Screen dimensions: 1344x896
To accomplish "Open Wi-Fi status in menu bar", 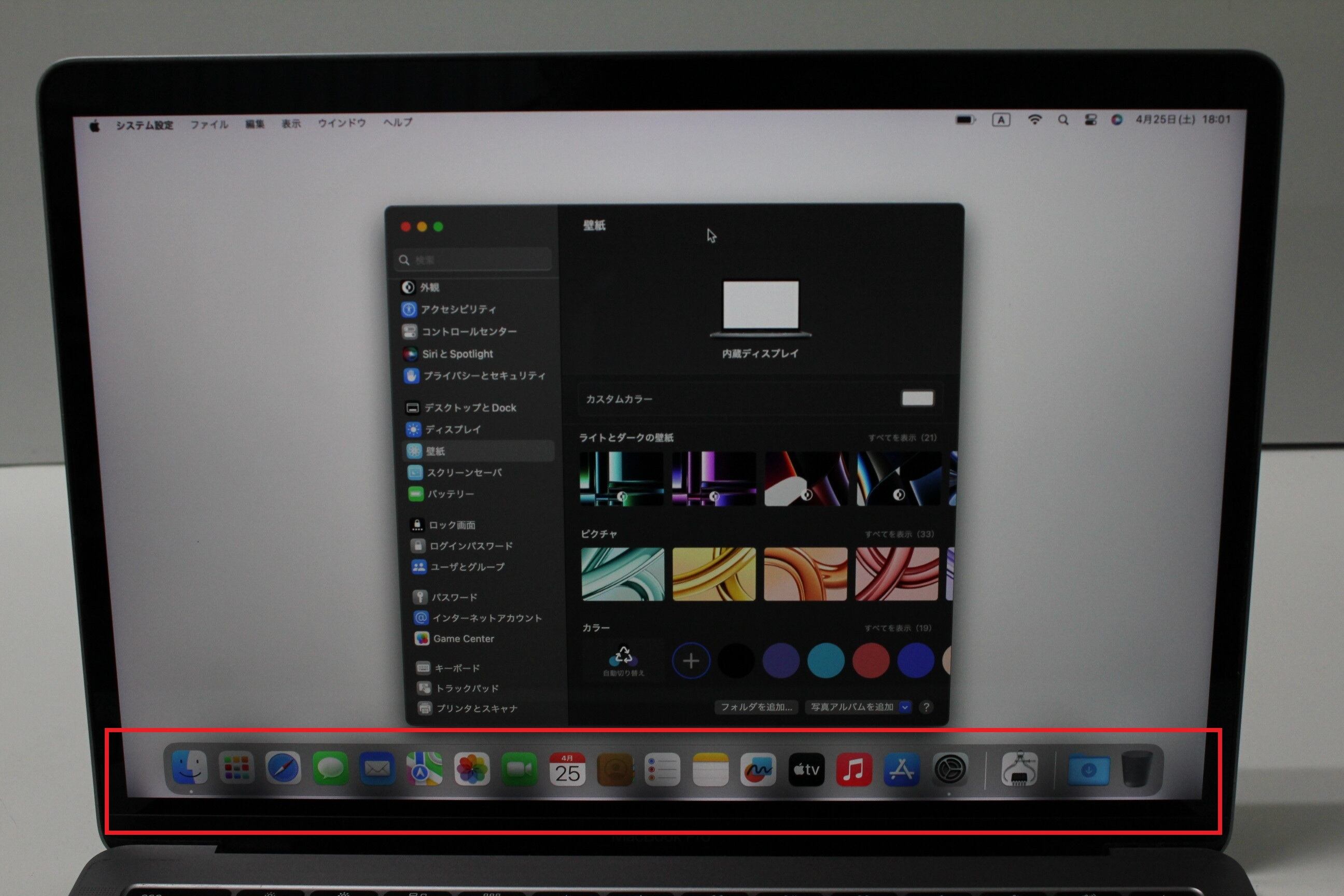I will coord(1034,120).
